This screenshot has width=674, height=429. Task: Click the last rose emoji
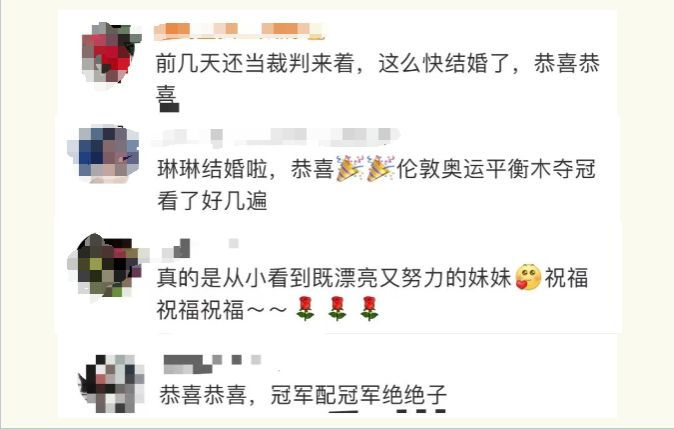369,309
